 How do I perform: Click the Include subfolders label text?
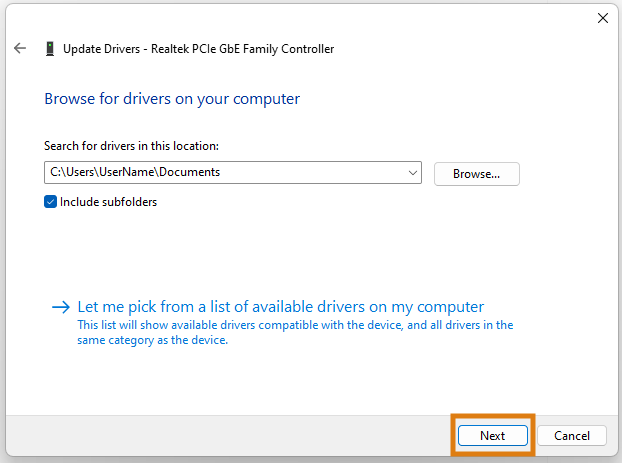coord(108,202)
